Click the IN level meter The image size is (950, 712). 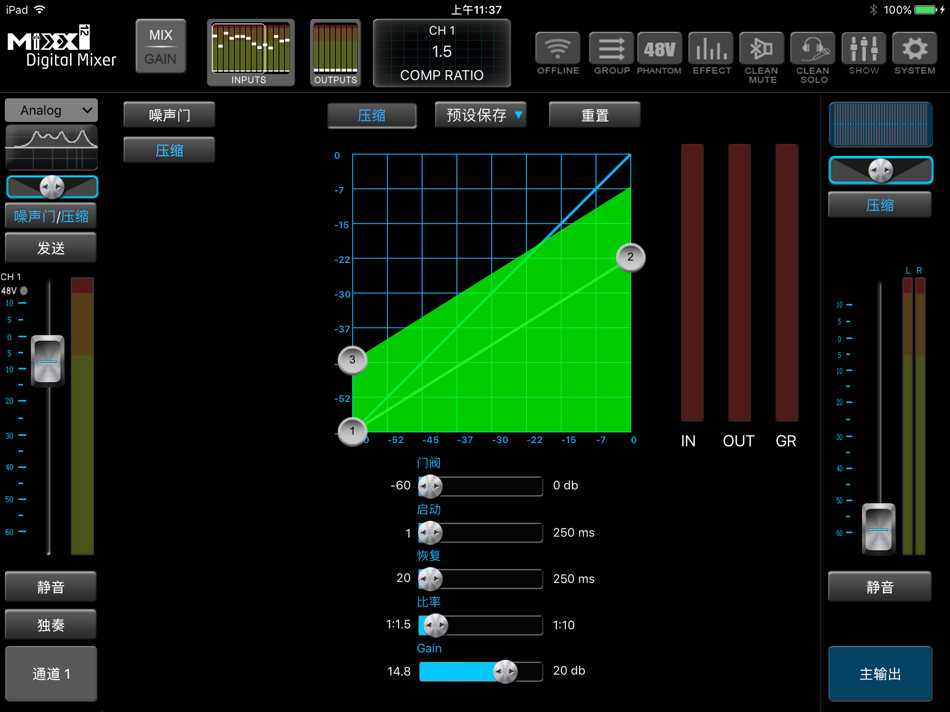692,283
